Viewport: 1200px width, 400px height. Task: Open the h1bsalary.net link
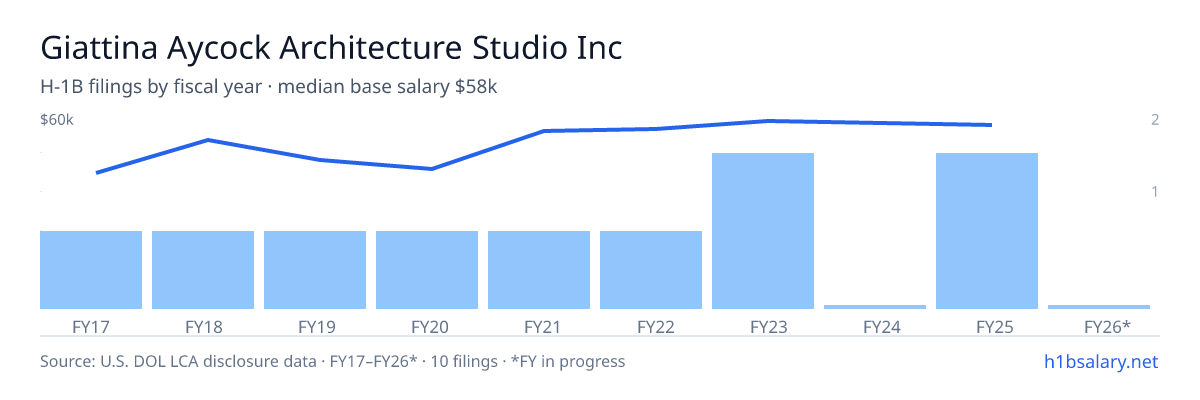click(x=1100, y=361)
